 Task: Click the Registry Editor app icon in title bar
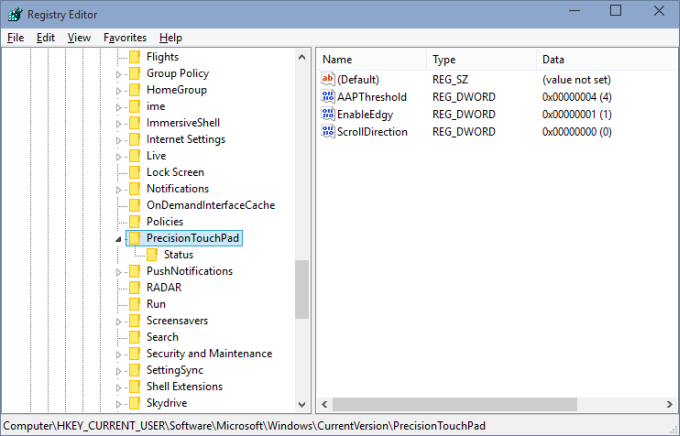13,13
